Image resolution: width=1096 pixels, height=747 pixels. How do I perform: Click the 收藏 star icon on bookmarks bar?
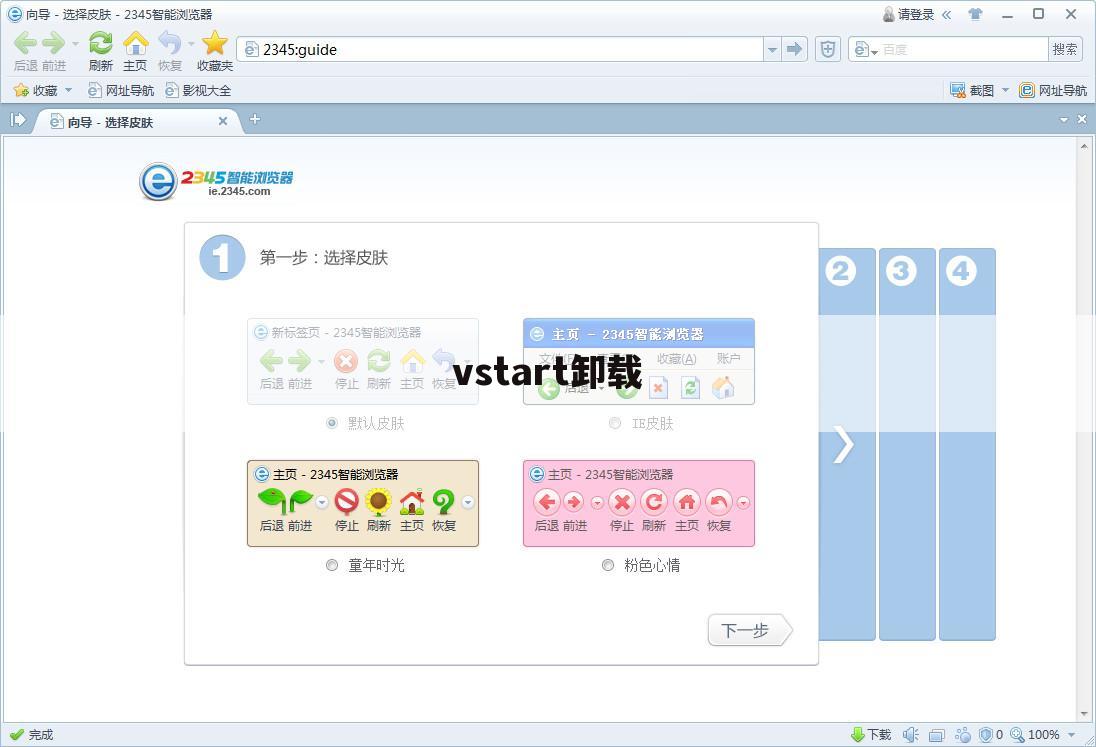click(21, 90)
